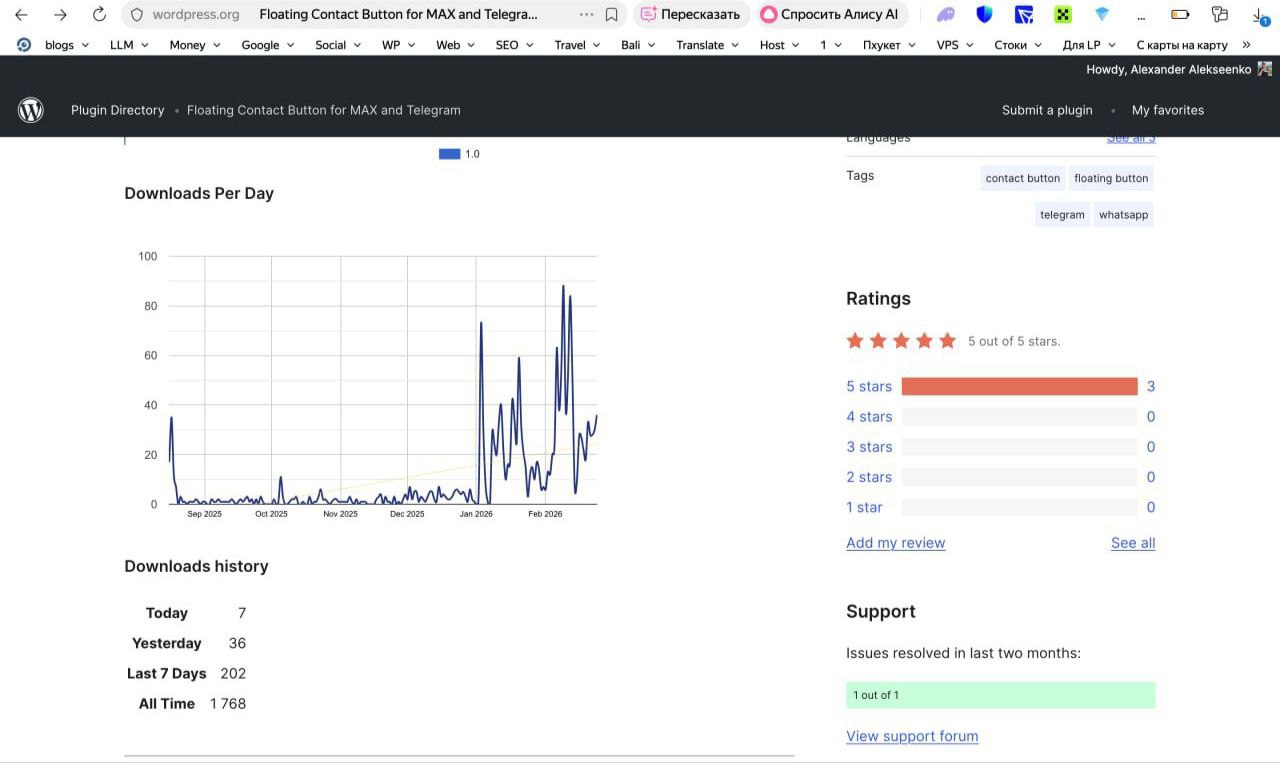Viewport: 1280px width, 763px height.
Task: Open browser downloads icon
Action: [1259, 15]
